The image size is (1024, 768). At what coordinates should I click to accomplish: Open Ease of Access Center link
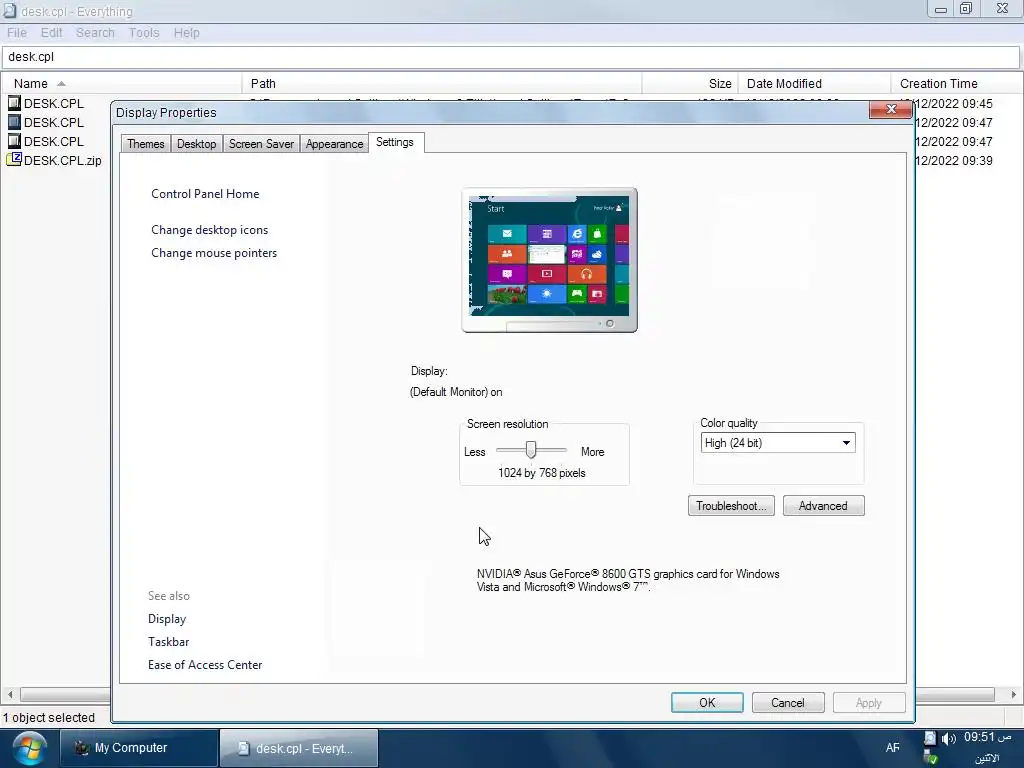(205, 665)
